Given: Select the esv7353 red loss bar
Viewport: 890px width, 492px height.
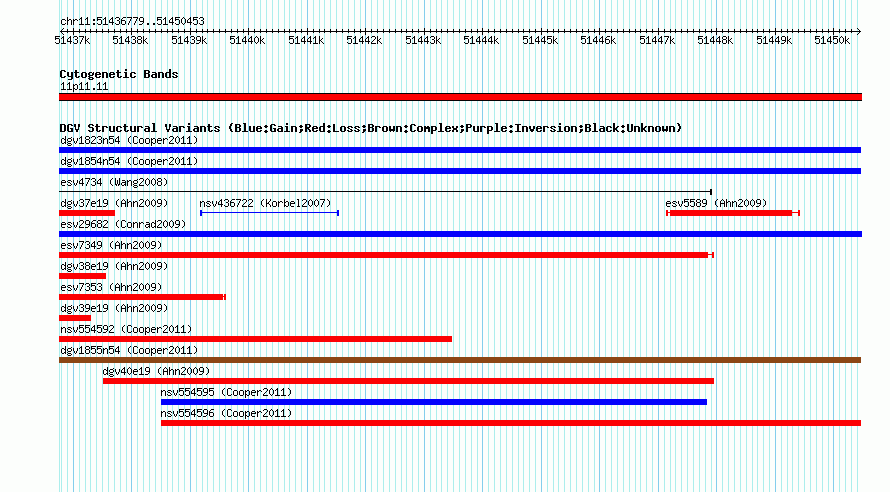Looking at the screenshot, I should 142,297.
